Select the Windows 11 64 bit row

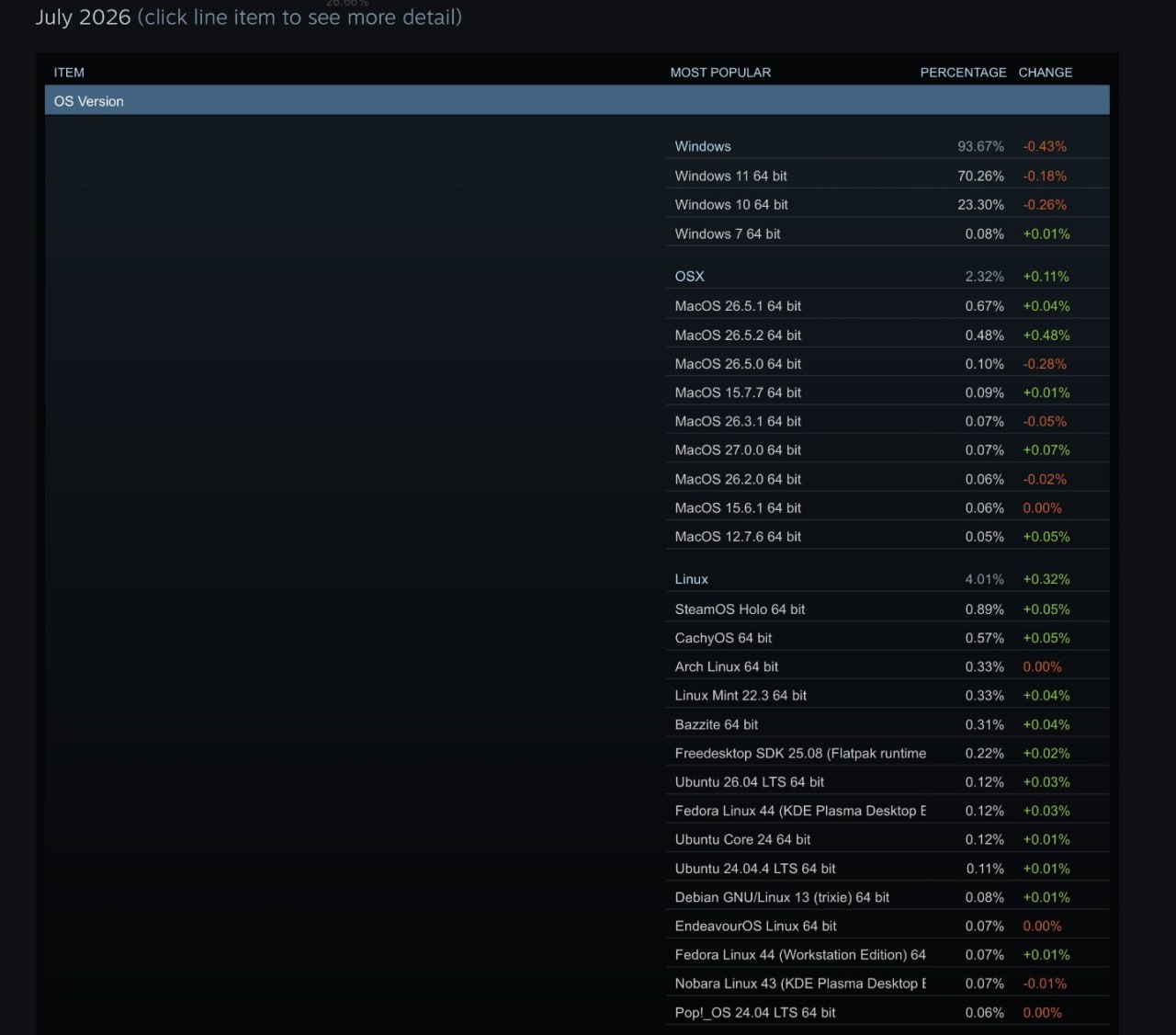click(x=888, y=176)
